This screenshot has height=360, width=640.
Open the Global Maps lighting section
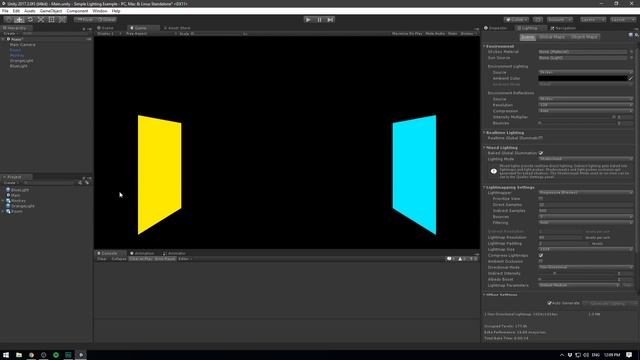pos(552,37)
